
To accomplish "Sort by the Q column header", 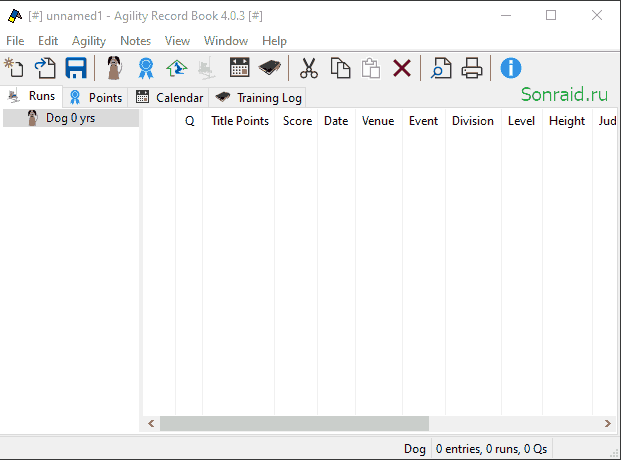I will point(189,121).
